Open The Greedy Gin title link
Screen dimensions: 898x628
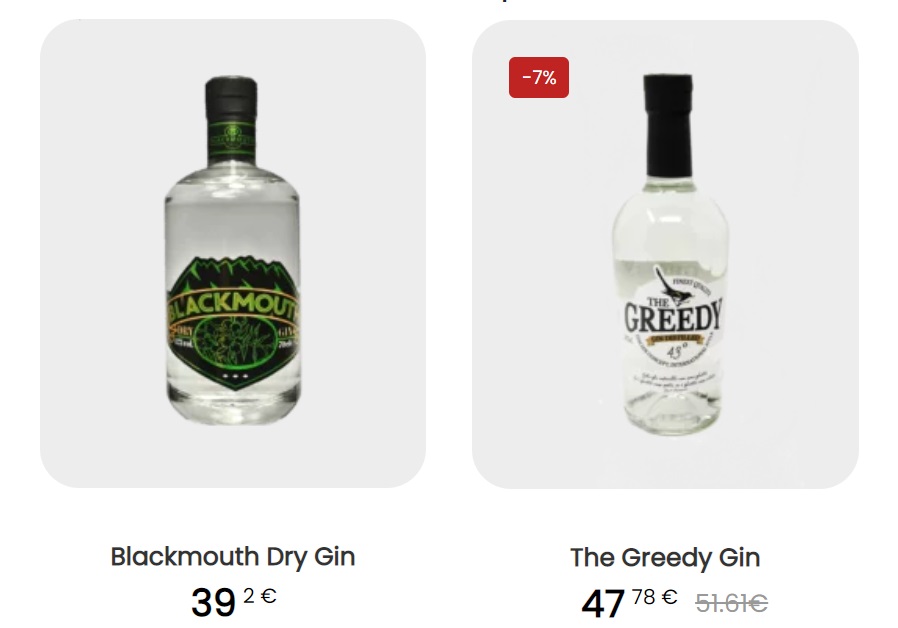(665, 558)
